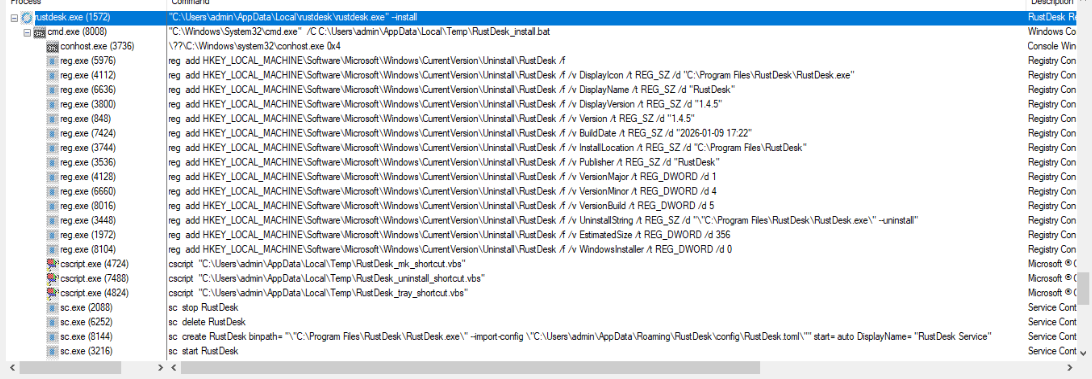1092x379 pixels.
Task: Click the sc.exe (2088) icon
Action: (52, 307)
